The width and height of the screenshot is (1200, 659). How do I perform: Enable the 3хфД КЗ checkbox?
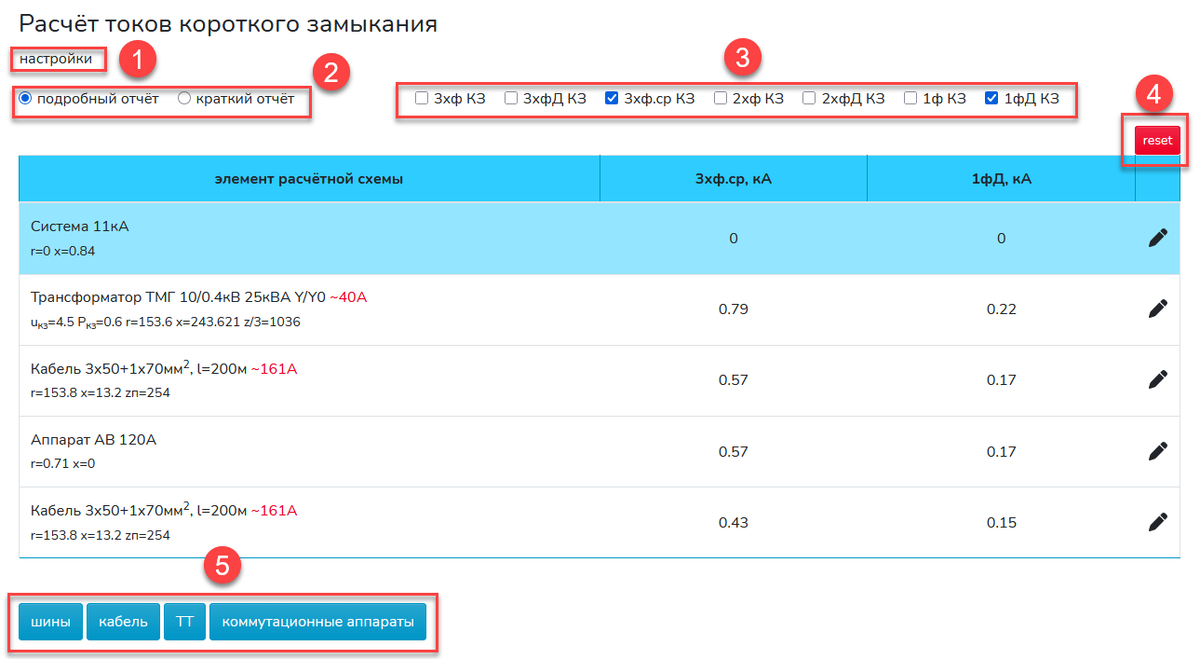coord(511,98)
